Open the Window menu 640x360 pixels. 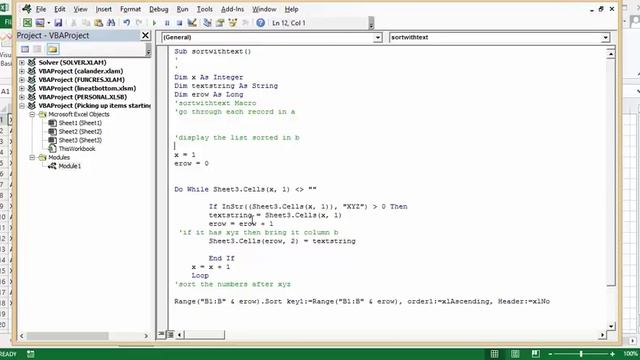coord(264,9)
